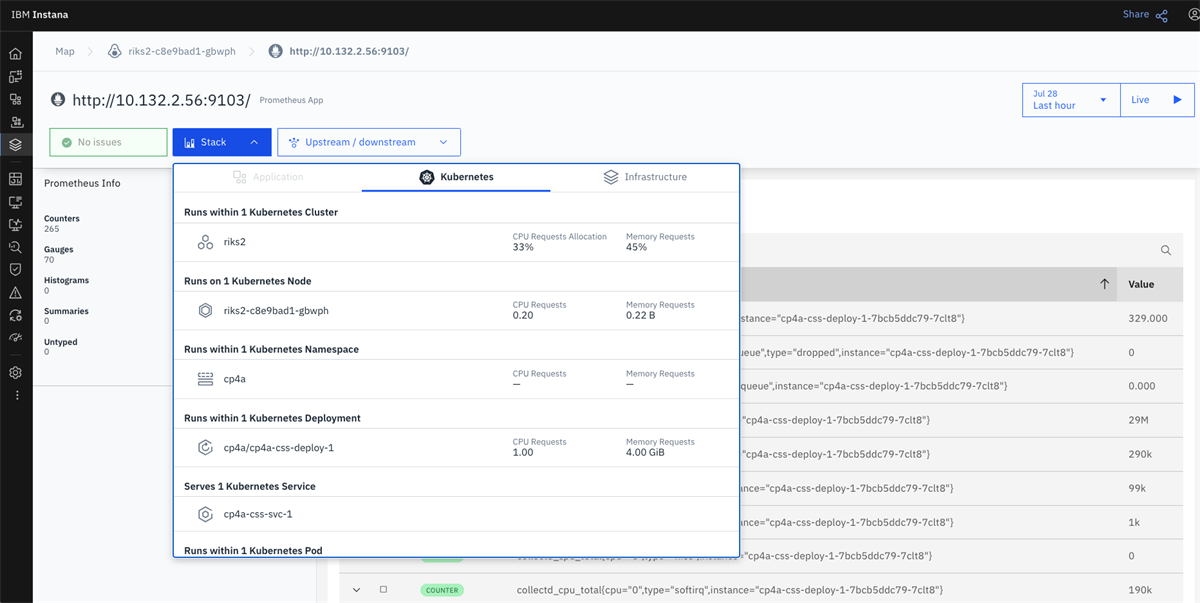Open the automation cycle sidebar icon

[x=15, y=316]
